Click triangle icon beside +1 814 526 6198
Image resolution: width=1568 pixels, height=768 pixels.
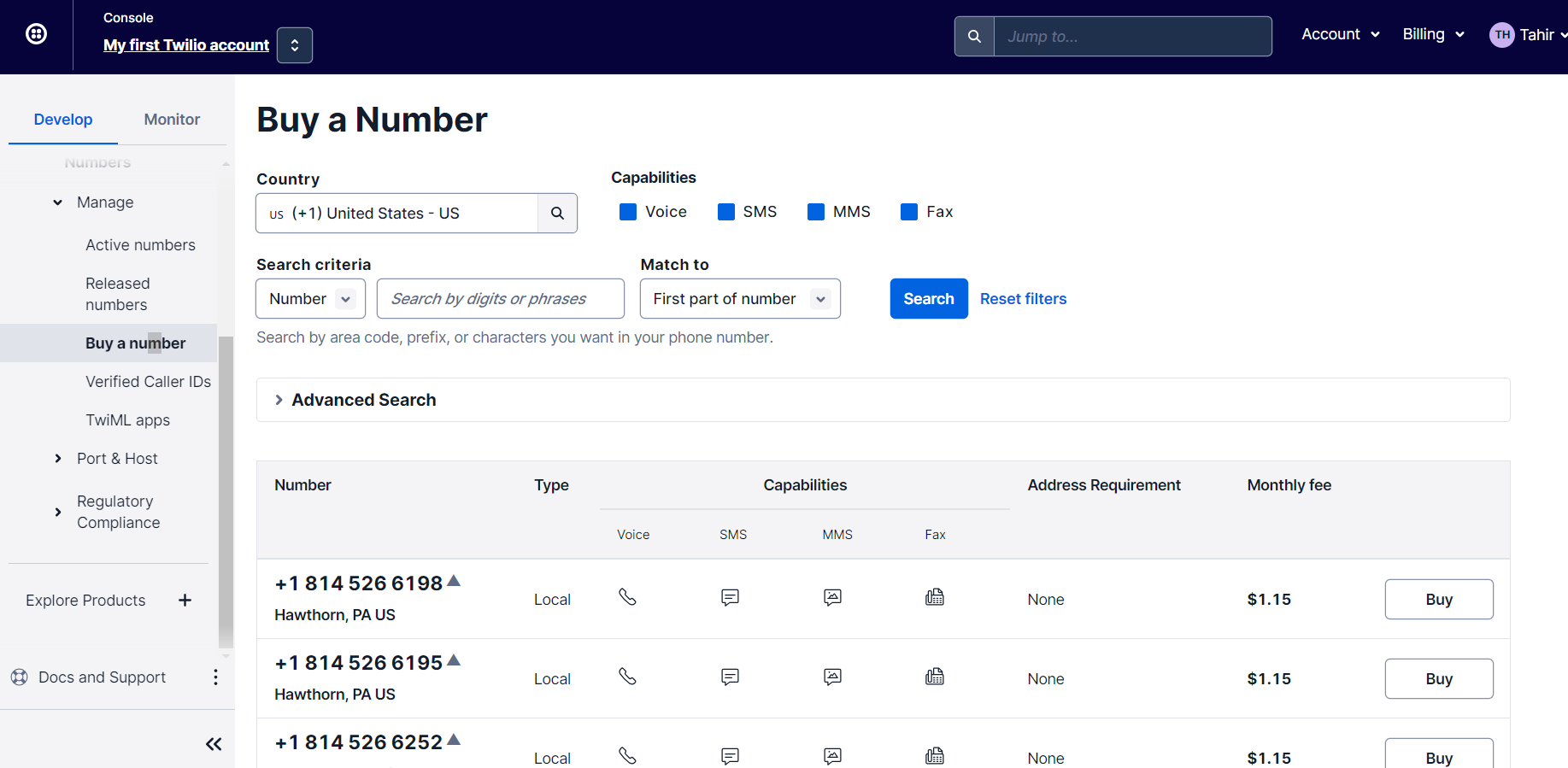click(454, 581)
